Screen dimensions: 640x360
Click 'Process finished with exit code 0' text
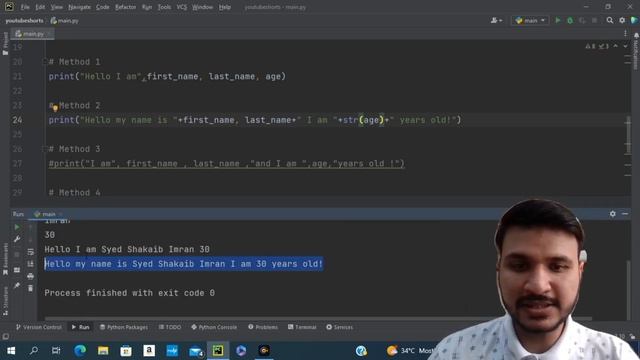129,293
